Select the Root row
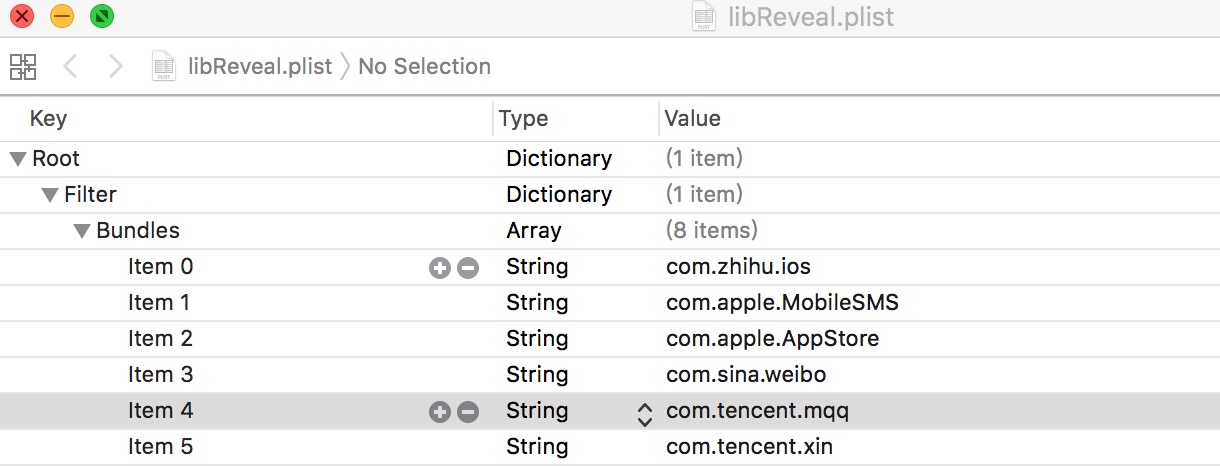 point(610,159)
